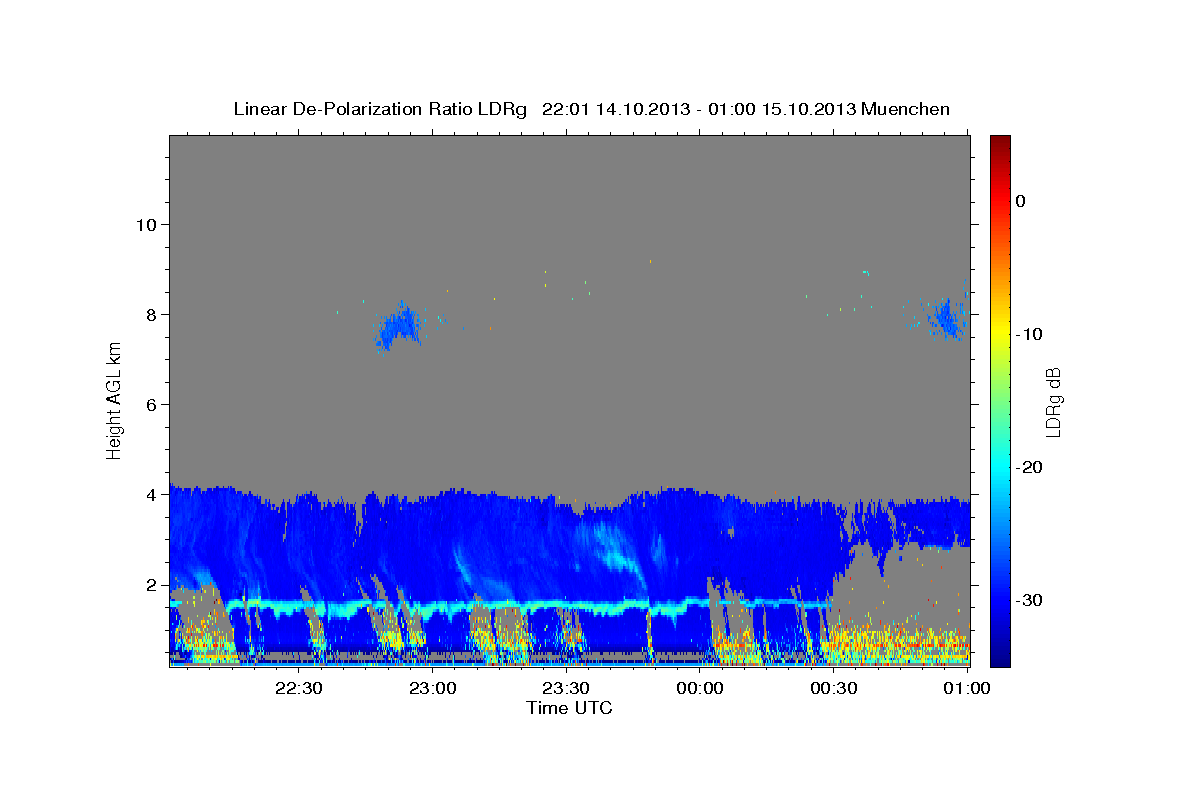The height and width of the screenshot is (800, 1200).
Task: Click the 'Height AGL km' axis label
Action: (x=115, y=400)
